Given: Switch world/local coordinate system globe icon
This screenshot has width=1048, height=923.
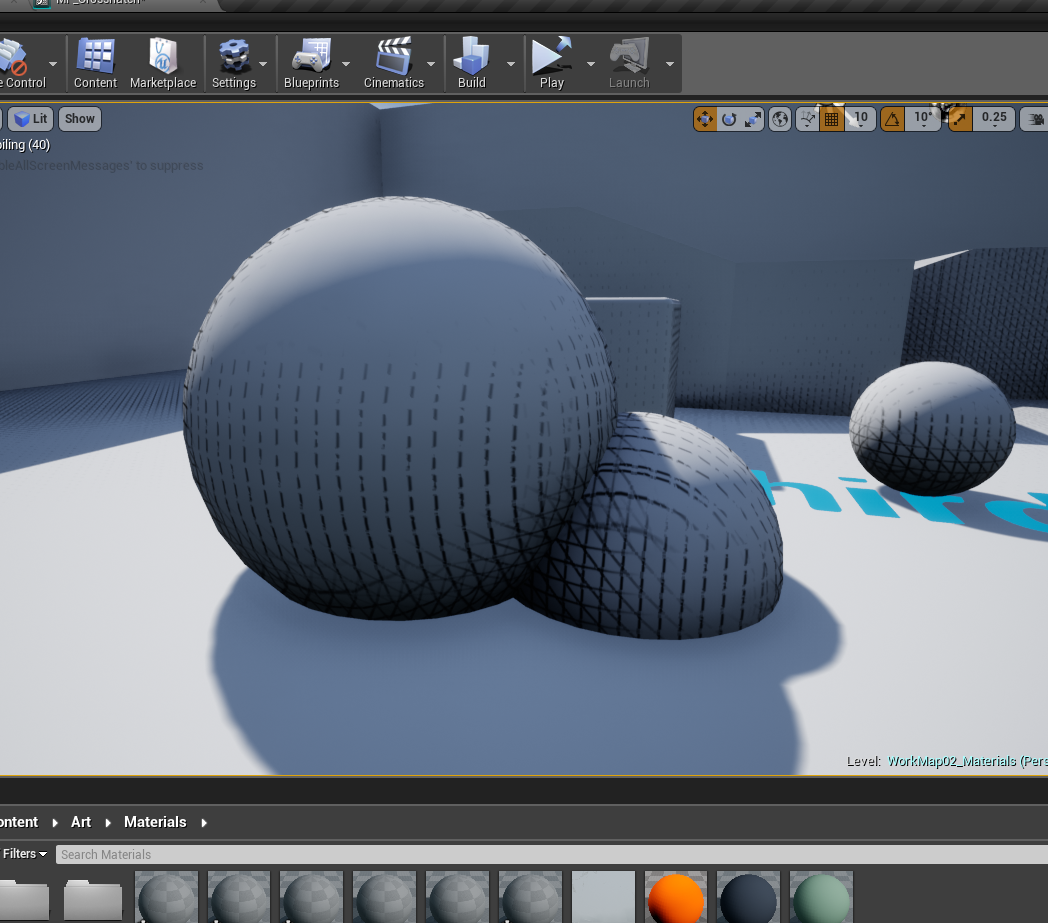Looking at the screenshot, I should pos(781,119).
